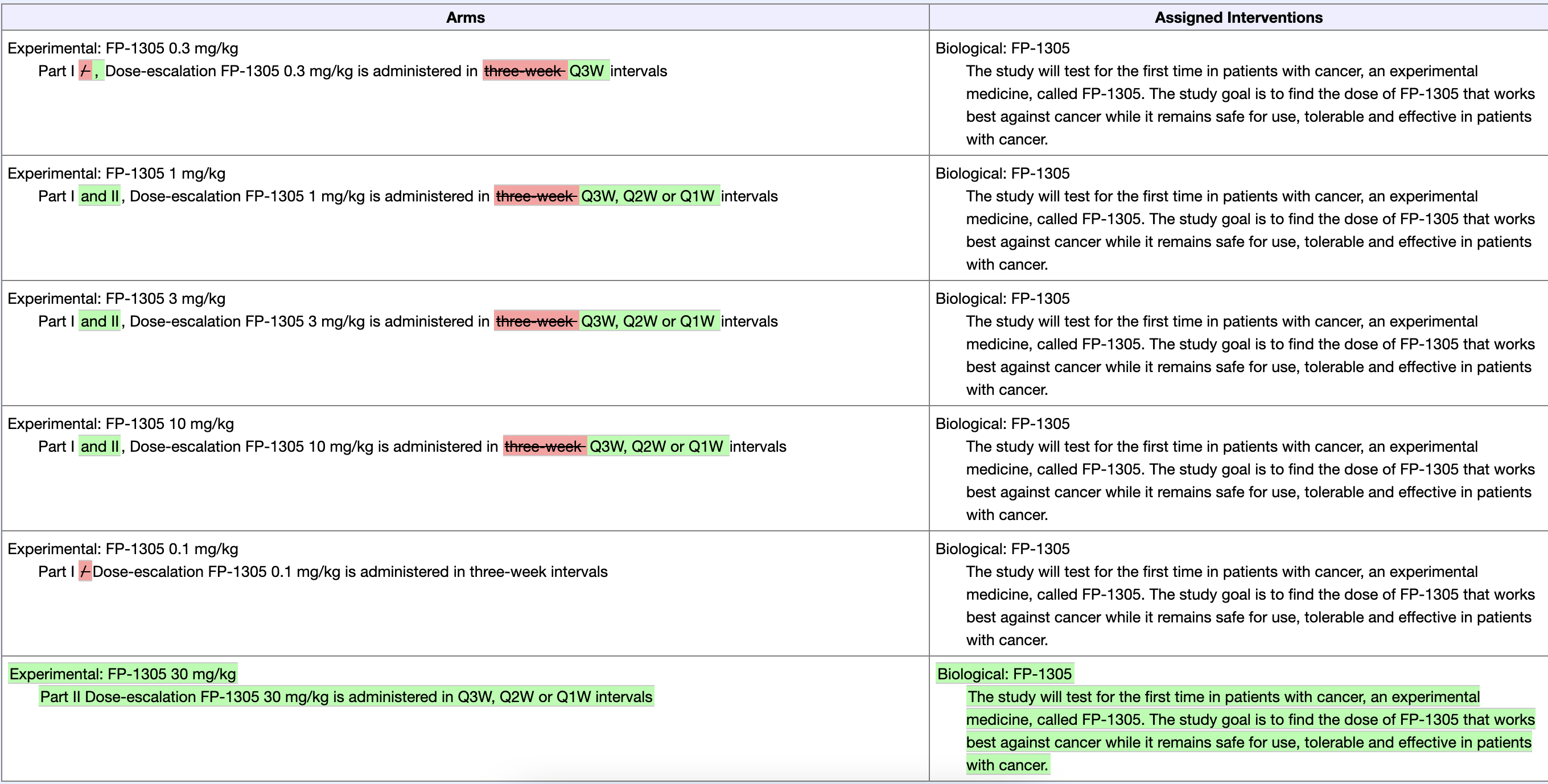Click the green 'Q3W' insertion in 0.3 mg/kg row
The width and height of the screenshot is (1548, 784).
tap(587, 71)
